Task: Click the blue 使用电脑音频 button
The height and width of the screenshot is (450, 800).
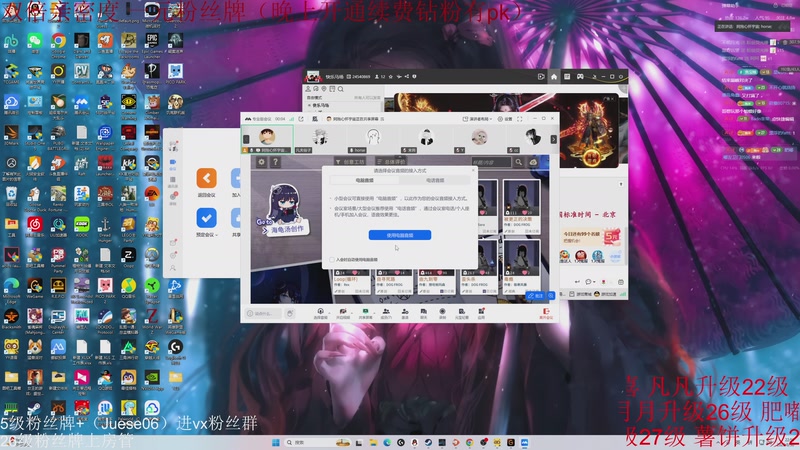Action: tap(399, 235)
